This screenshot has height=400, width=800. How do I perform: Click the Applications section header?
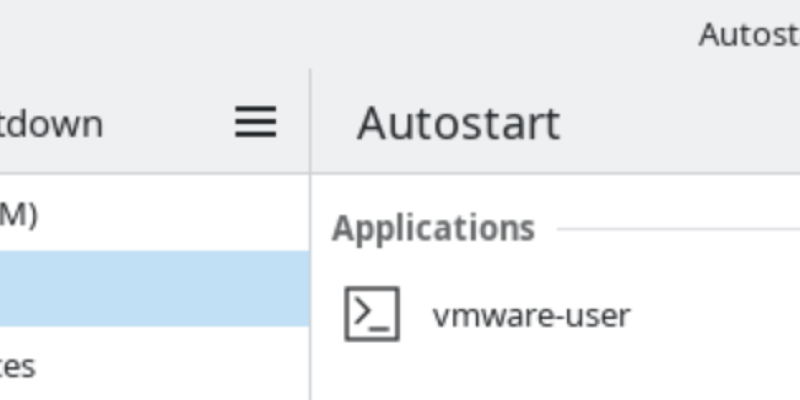click(433, 229)
